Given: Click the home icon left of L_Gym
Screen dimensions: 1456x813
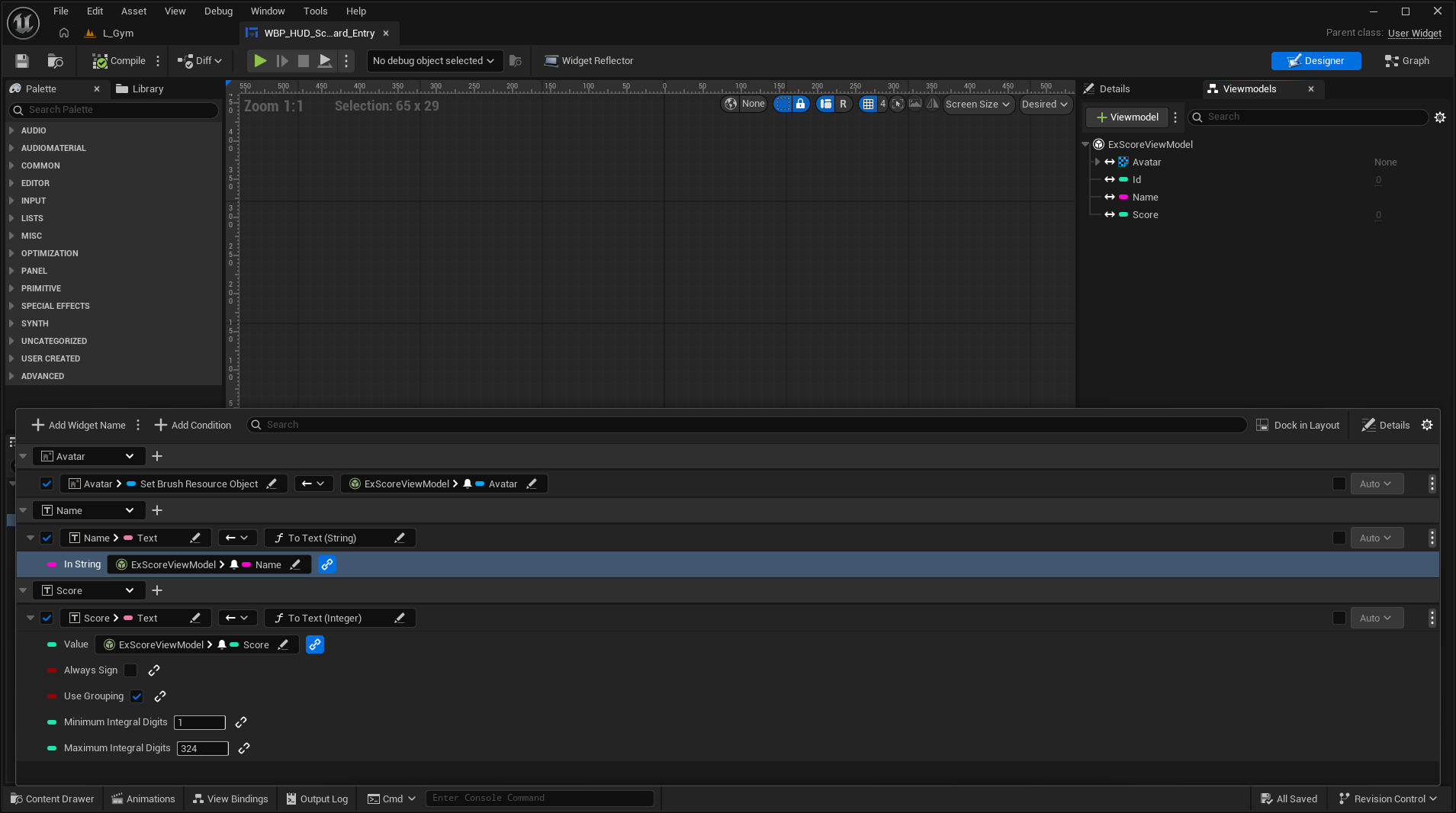Looking at the screenshot, I should click(x=64, y=34).
